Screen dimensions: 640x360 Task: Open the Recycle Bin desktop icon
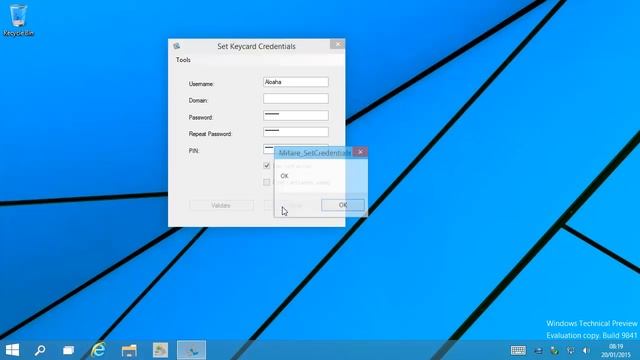point(18,20)
